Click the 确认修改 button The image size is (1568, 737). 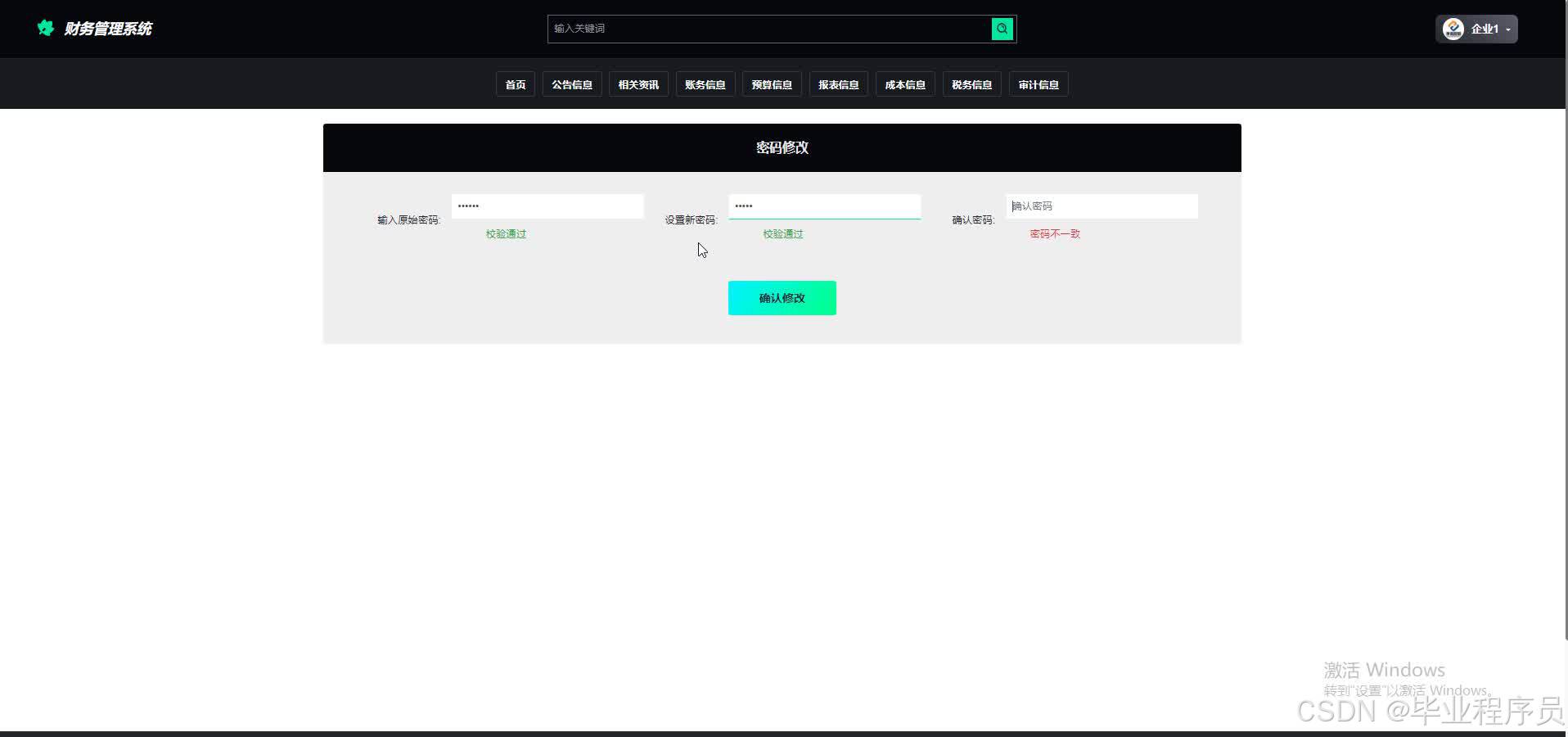pyautogui.click(x=782, y=298)
